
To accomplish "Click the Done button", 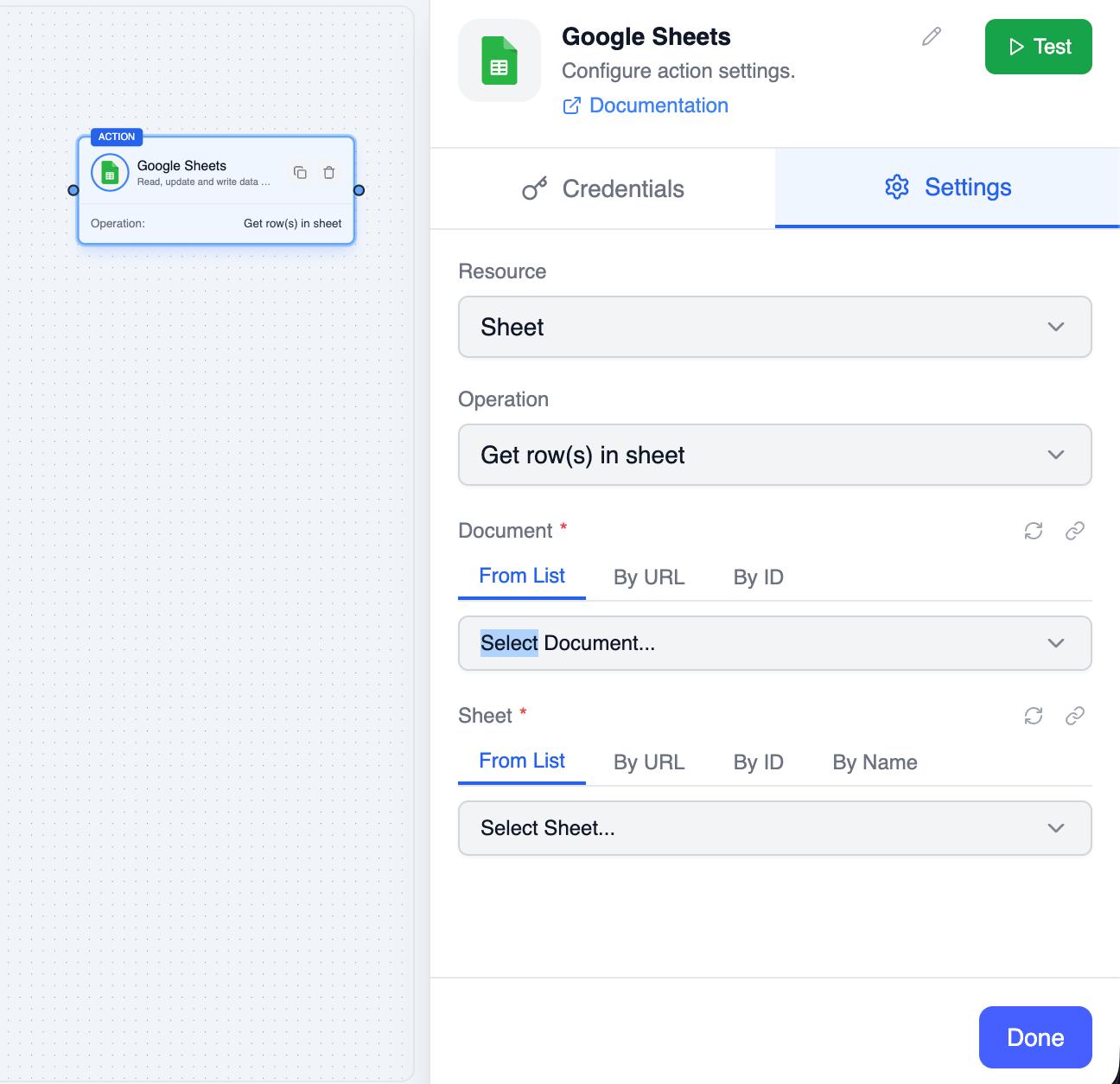I will click(x=1035, y=1037).
